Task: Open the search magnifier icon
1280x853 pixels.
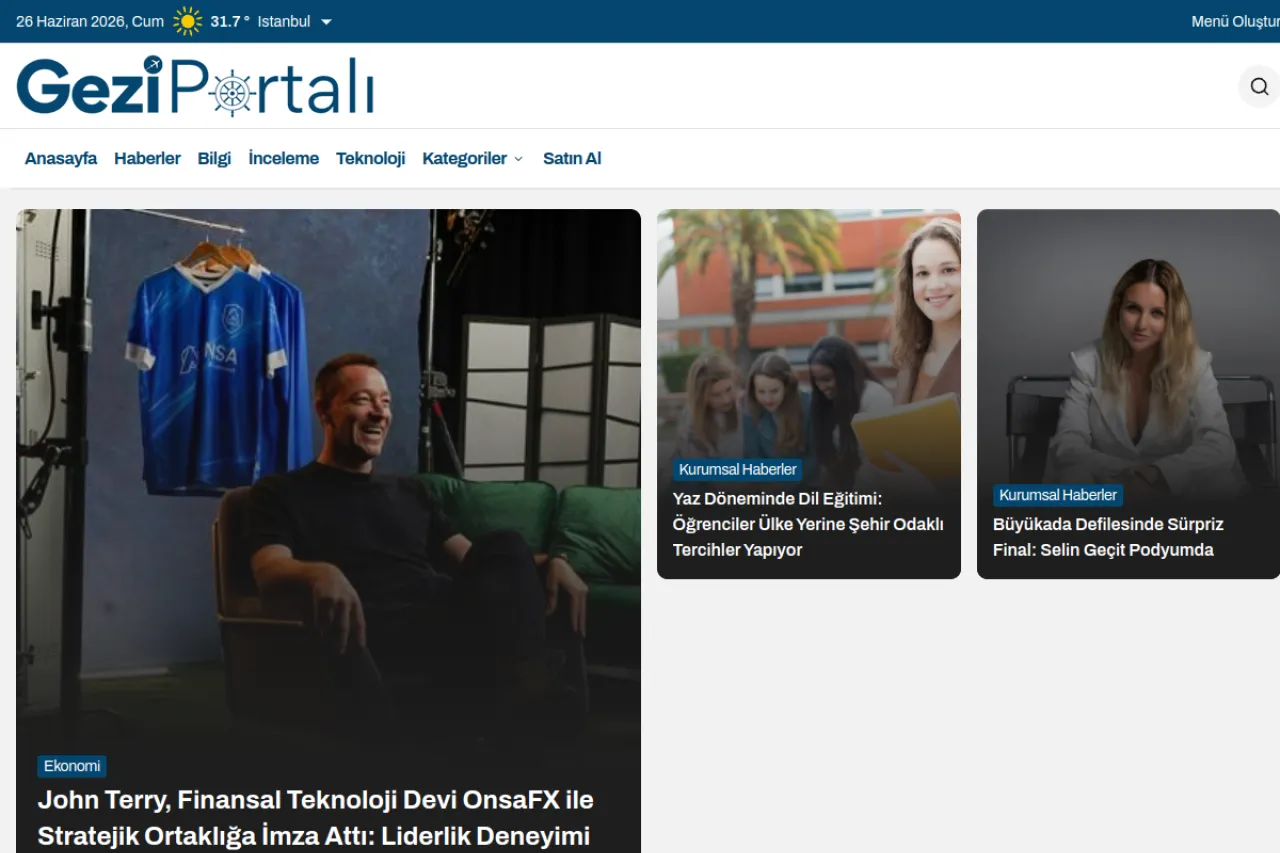Action: pyautogui.click(x=1259, y=87)
